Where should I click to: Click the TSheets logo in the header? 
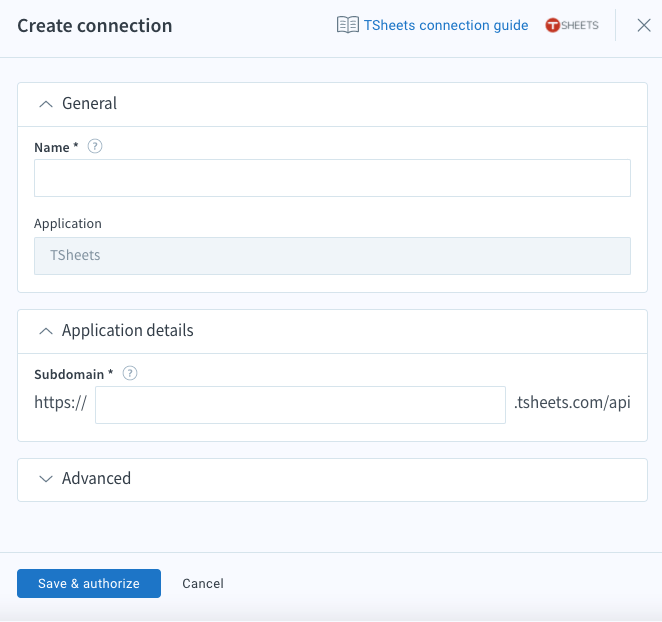point(572,25)
